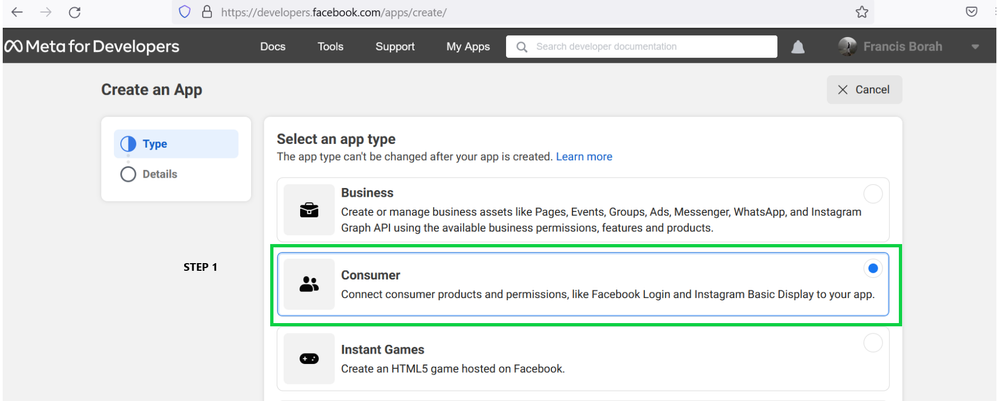Expand the account dropdown arrow

click(x=975, y=47)
